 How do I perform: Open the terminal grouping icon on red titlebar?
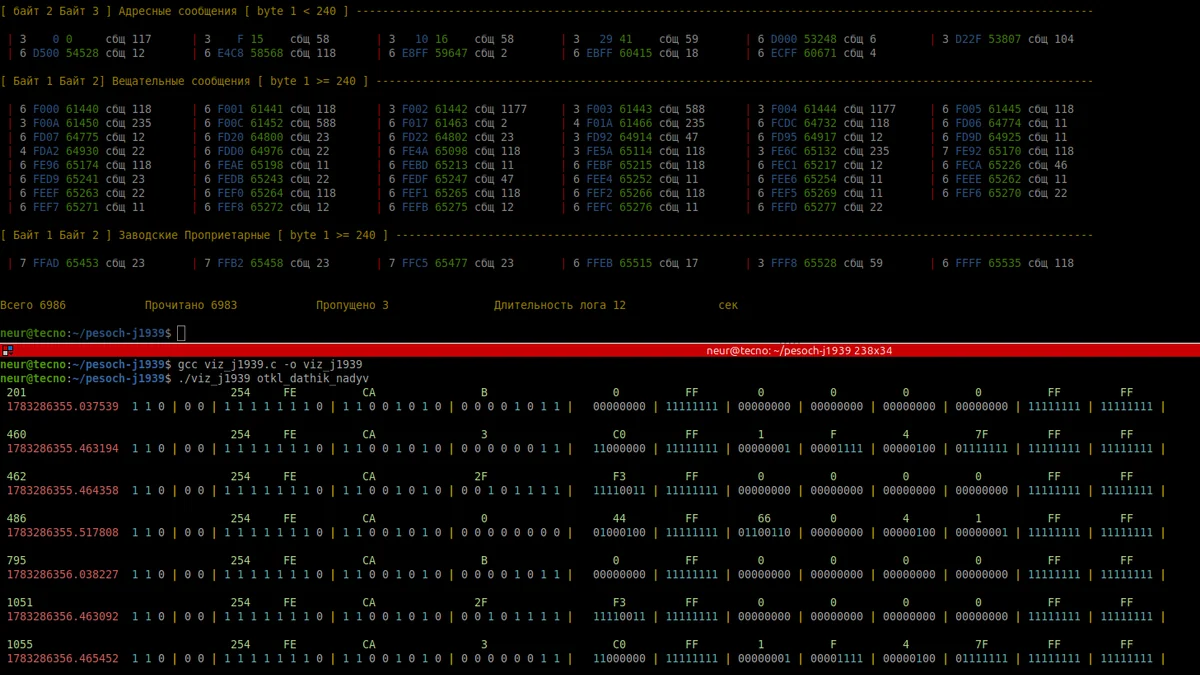click(6, 351)
